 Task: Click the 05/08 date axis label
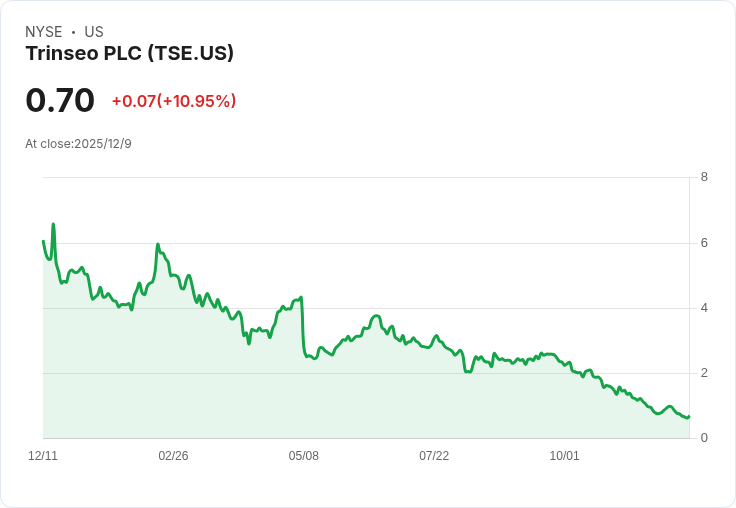304,456
